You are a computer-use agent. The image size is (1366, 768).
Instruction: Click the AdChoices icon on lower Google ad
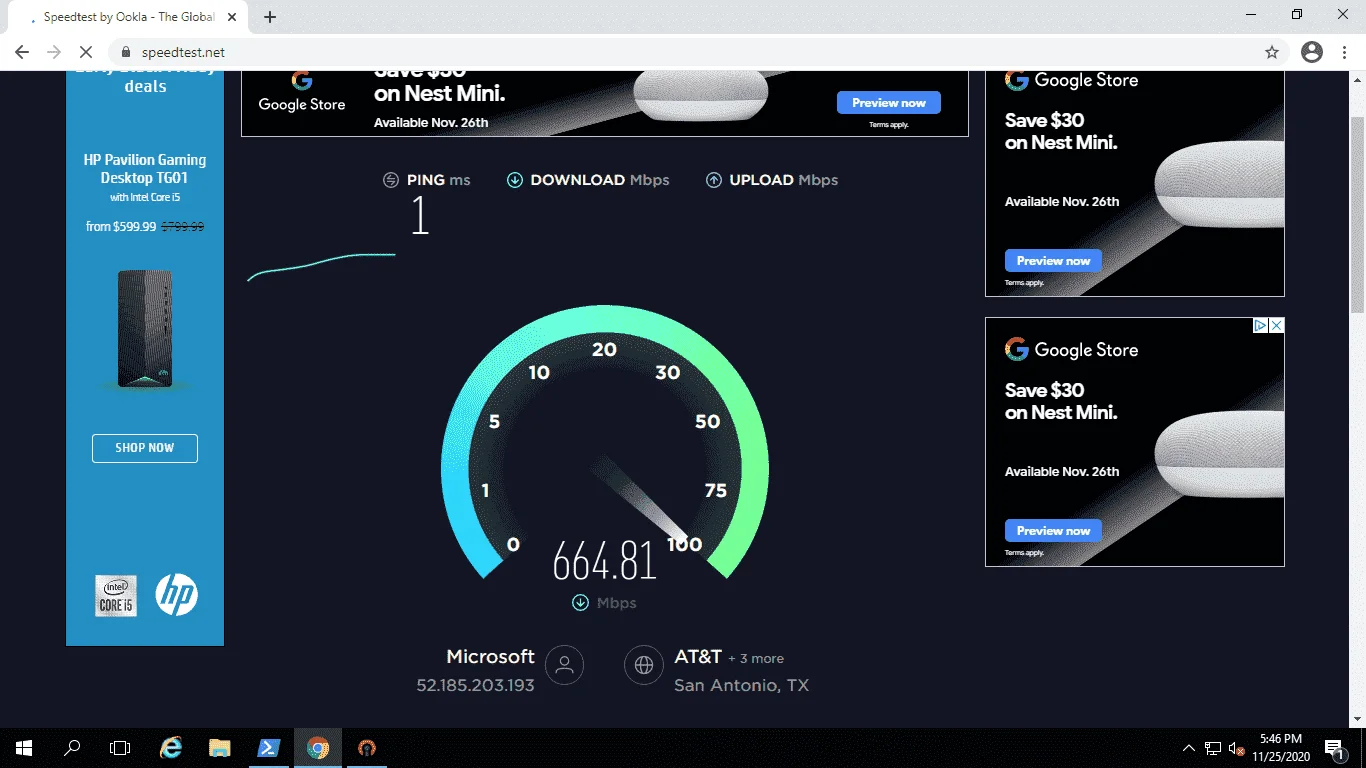pyautogui.click(x=1261, y=325)
